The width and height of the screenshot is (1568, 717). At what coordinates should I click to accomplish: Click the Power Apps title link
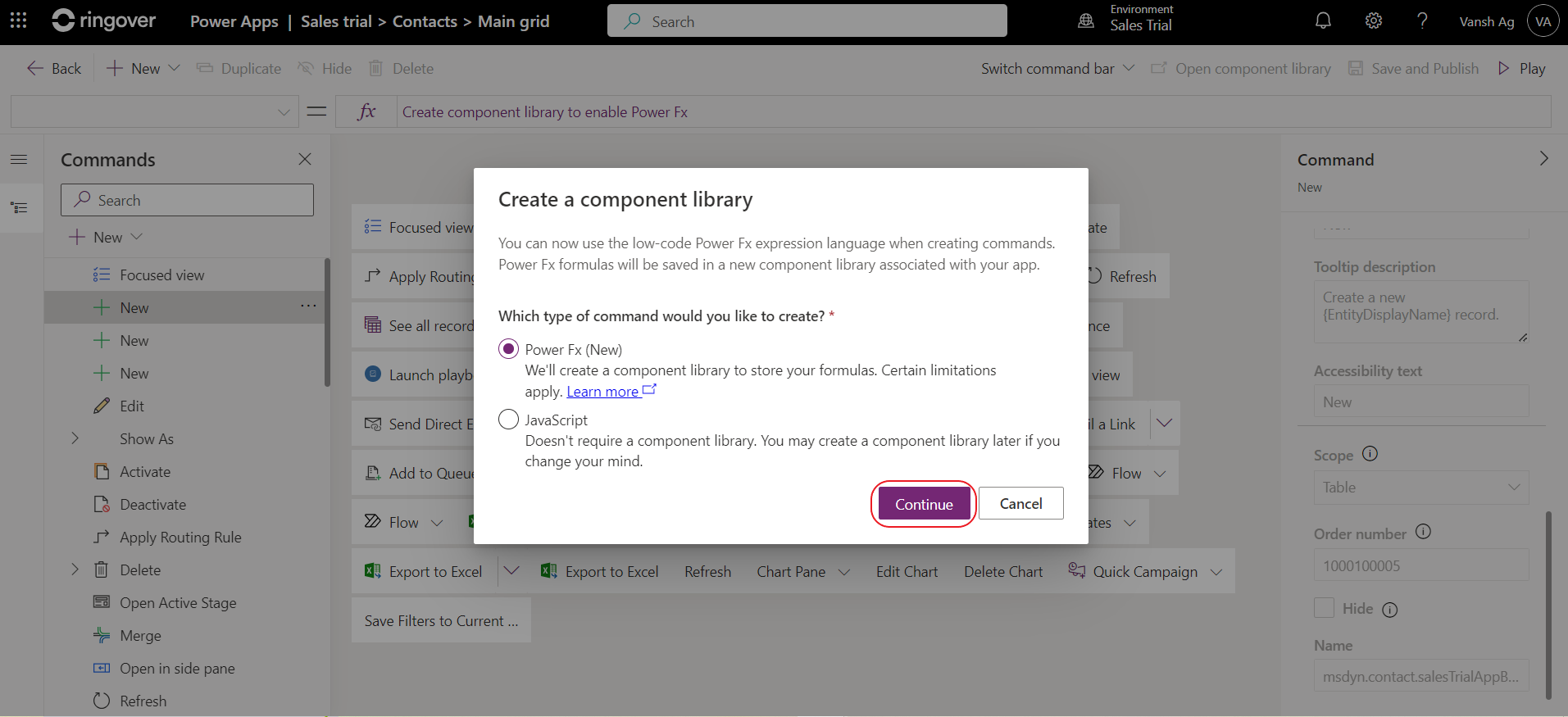tap(234, 21)
